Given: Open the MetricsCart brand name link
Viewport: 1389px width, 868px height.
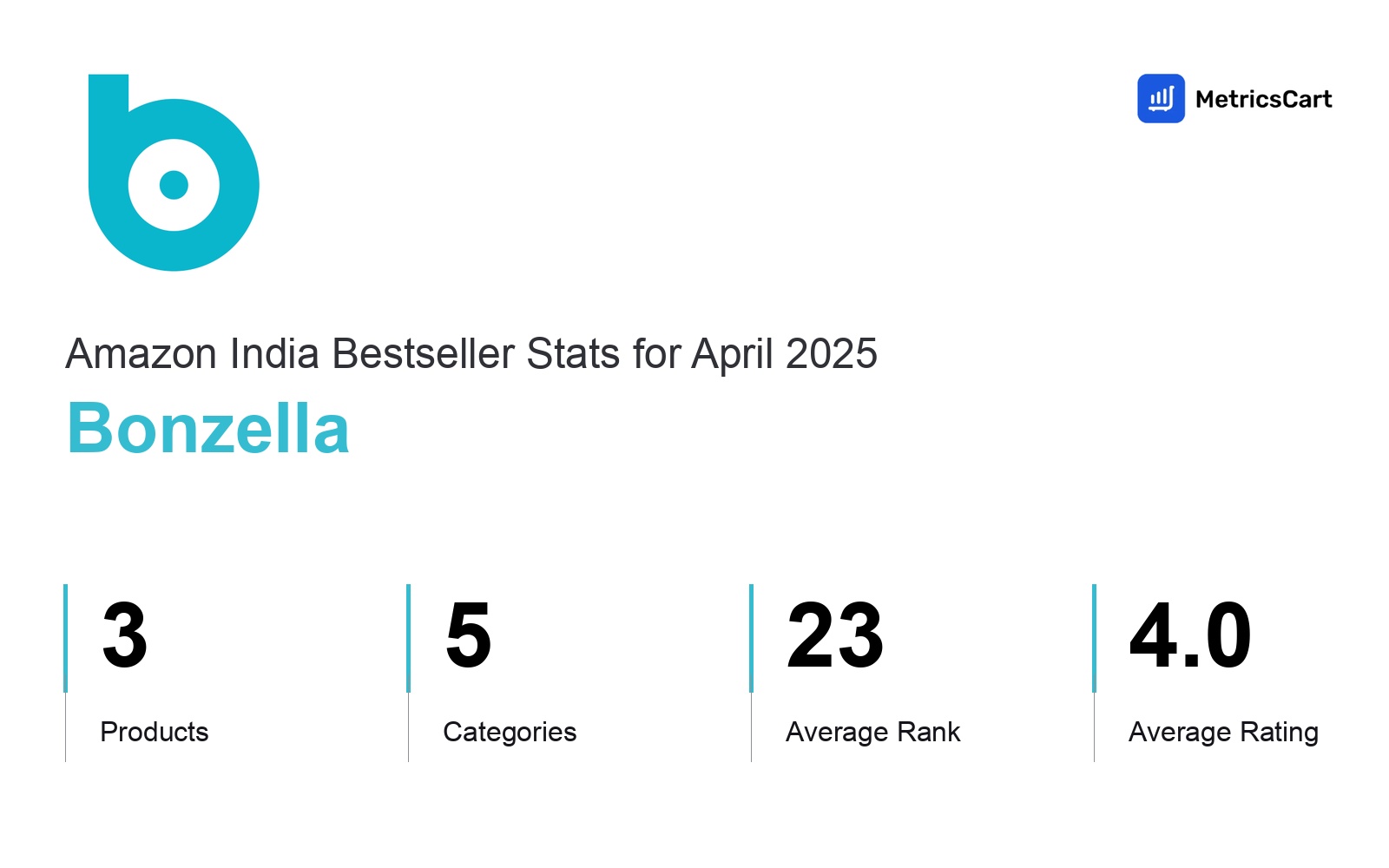Looking at the screenshot, I should [1263, 99].
